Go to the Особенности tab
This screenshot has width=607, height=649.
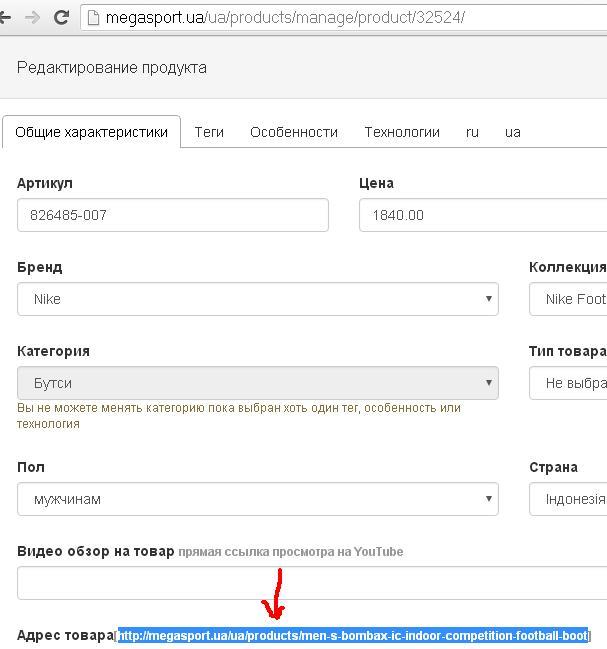coord(294,132)
